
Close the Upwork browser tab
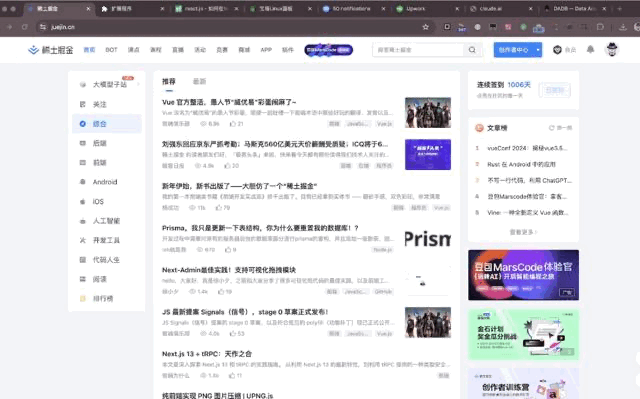click(457, 9)
